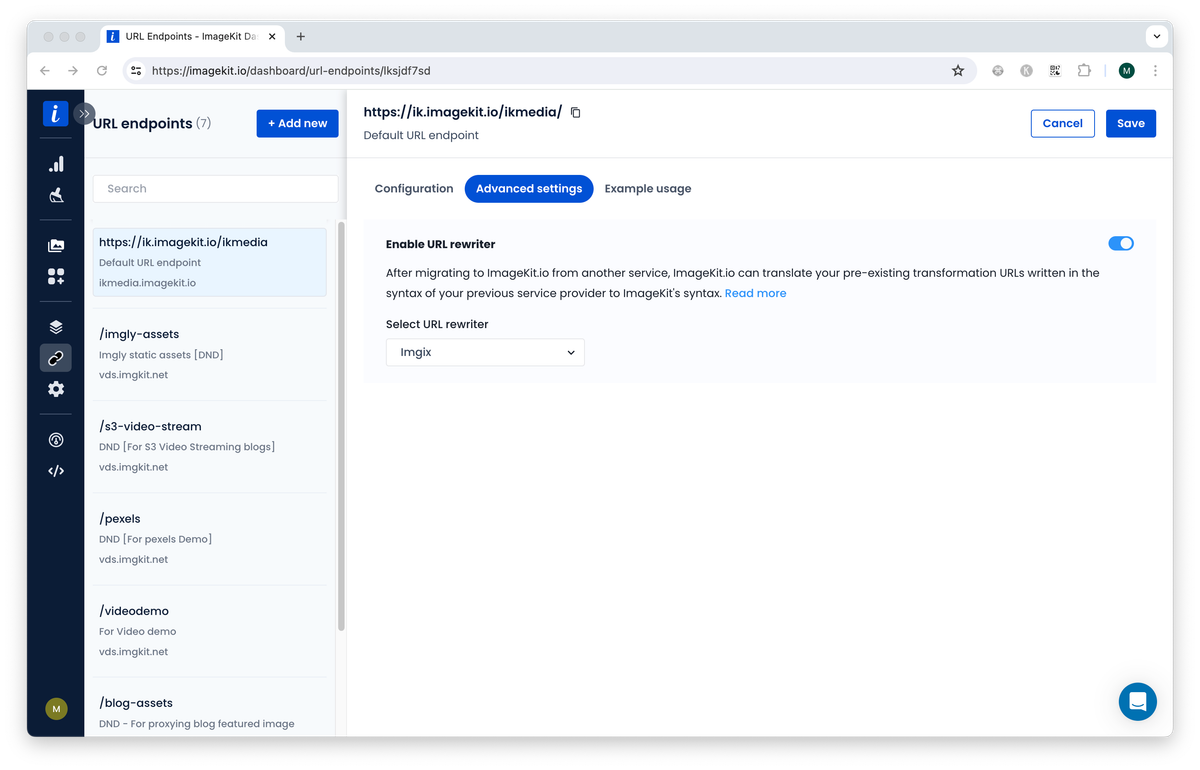Bookmark this page with star icon
Viewport: 1200px width, 770px height.
click(x=958, y=71)
